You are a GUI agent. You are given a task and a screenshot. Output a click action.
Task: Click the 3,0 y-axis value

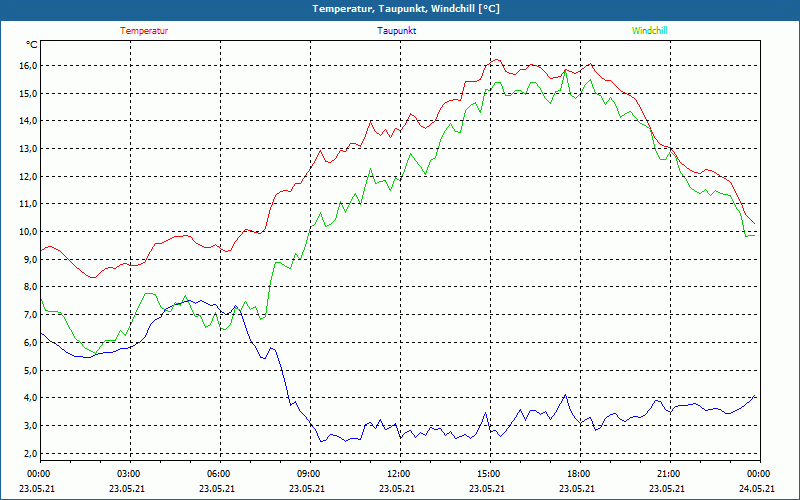tap(31, 426)
